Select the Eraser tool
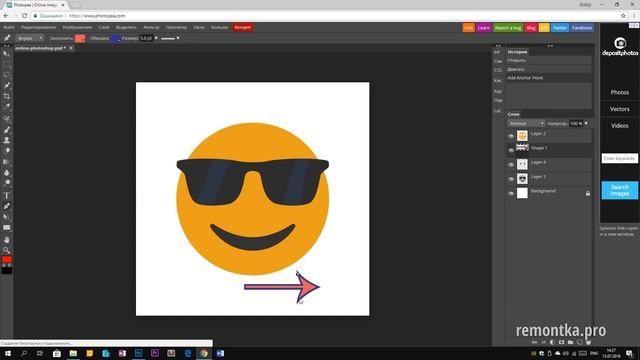The width and height of the screenshot is (640, 360). point(7,151)
